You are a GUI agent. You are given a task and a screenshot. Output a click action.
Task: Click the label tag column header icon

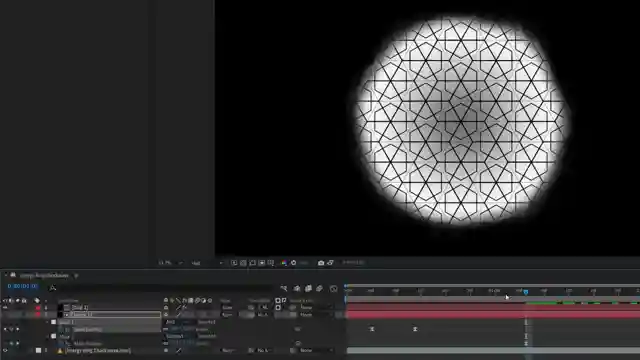37,301
